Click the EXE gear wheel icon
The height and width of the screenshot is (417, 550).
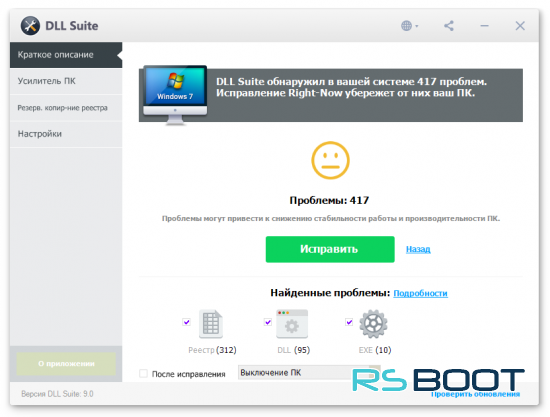pyautogui.click(x=373, y=324)
